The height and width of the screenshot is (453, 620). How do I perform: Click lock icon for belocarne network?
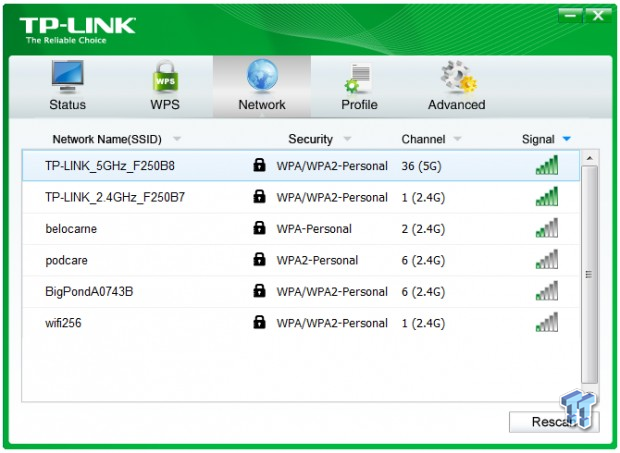point(259,227)
